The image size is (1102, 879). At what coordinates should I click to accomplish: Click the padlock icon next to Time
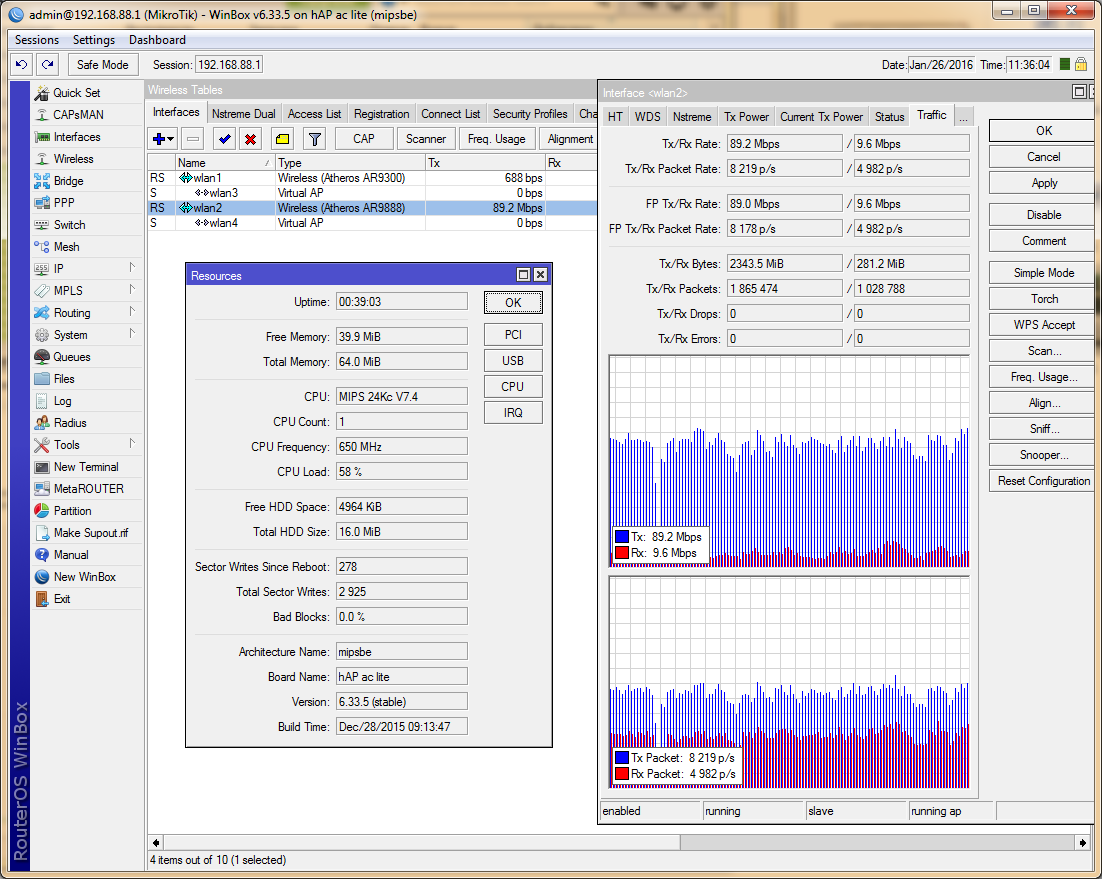tap(1081, 64)
